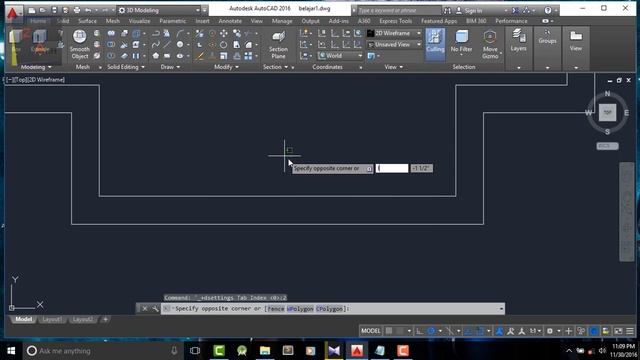Viewport: 640px width, 360px height.
Task: Switch to the Solid ribbon tab
Action: [63, 21]
